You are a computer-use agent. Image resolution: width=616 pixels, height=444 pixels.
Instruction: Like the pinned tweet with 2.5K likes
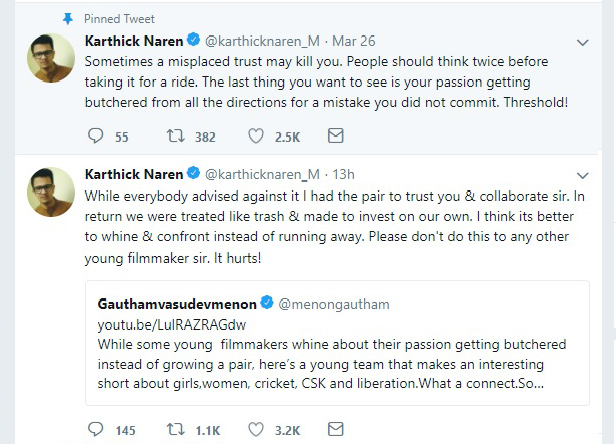tap(256, 136)
